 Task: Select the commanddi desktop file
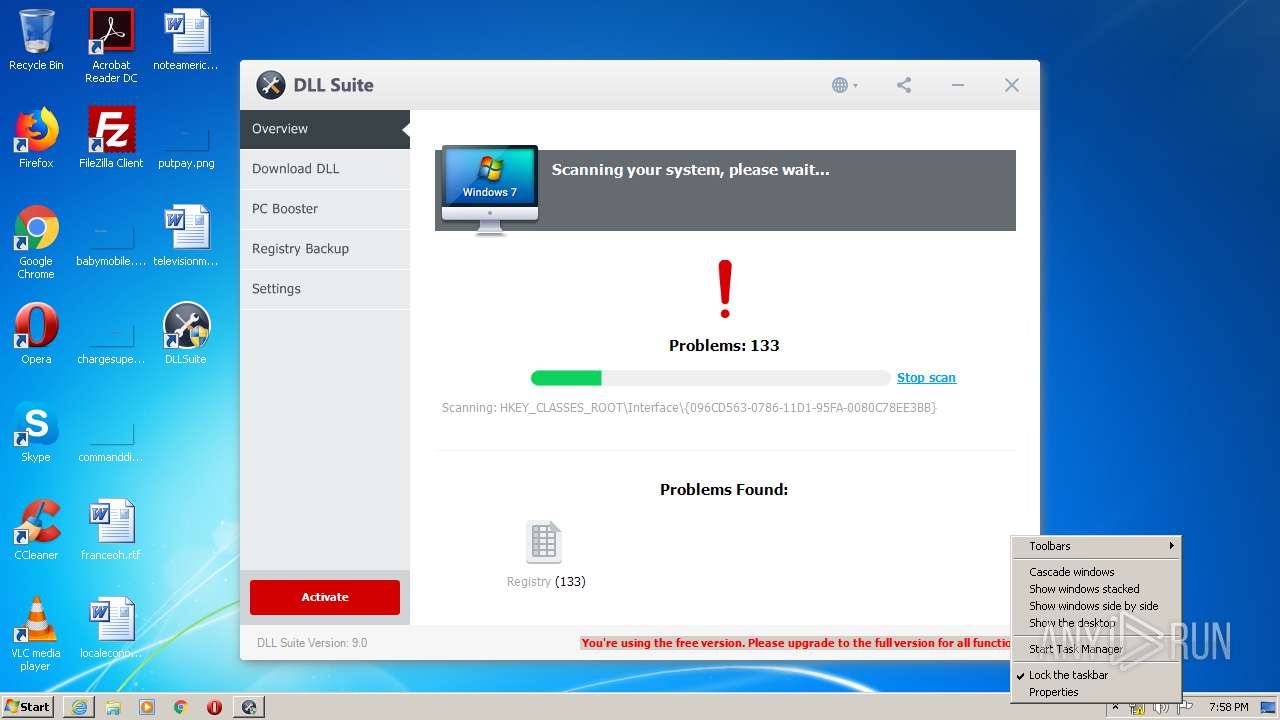point(111,440)
